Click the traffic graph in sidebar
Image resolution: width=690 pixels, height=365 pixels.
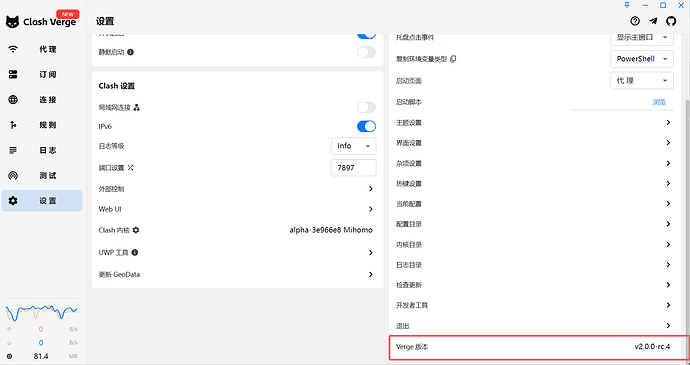(x=41, y=312)
